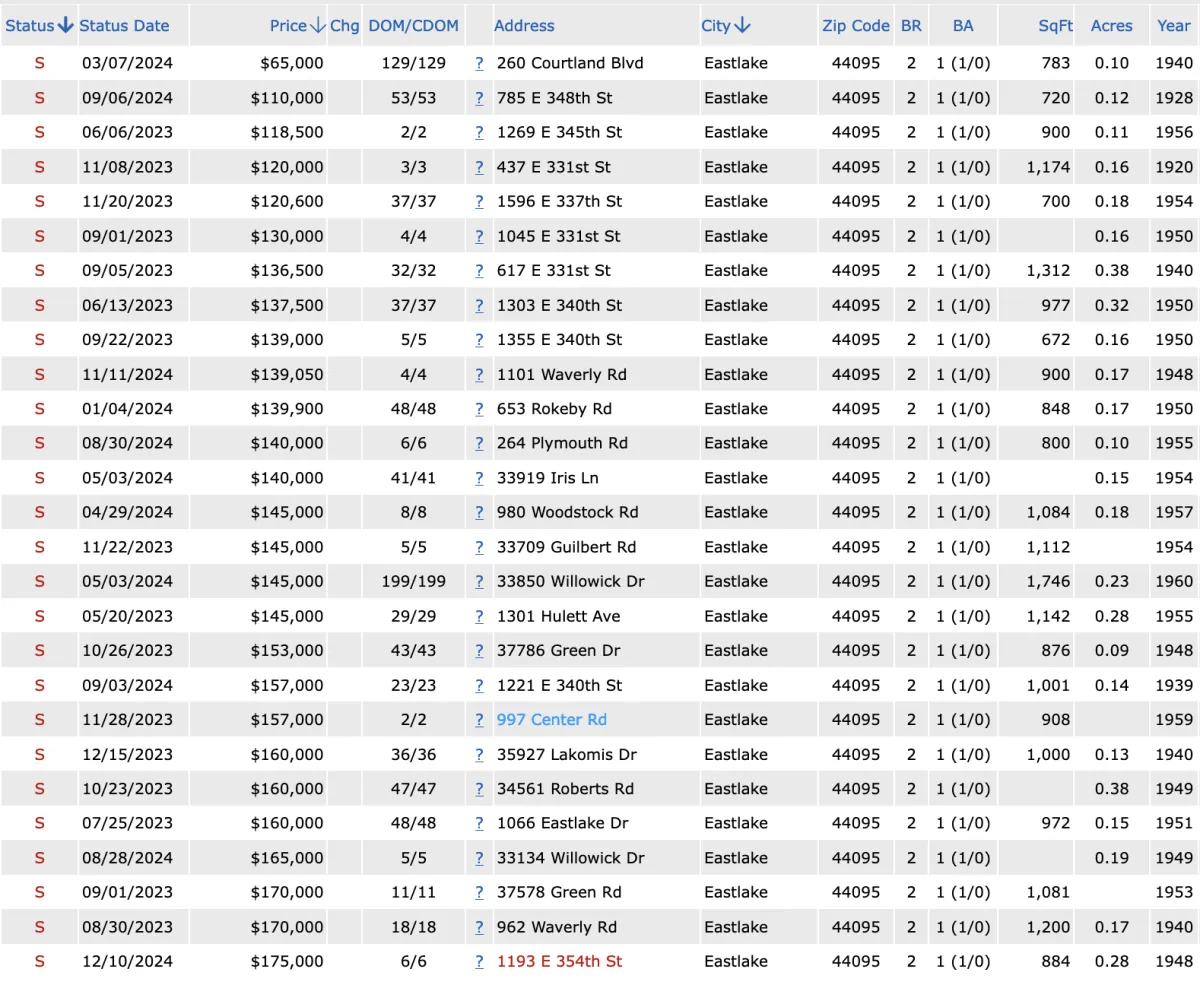This screenshot has height=988, width=1200.
Task: Select the $120,600 price cell
Action: (287, 201)
